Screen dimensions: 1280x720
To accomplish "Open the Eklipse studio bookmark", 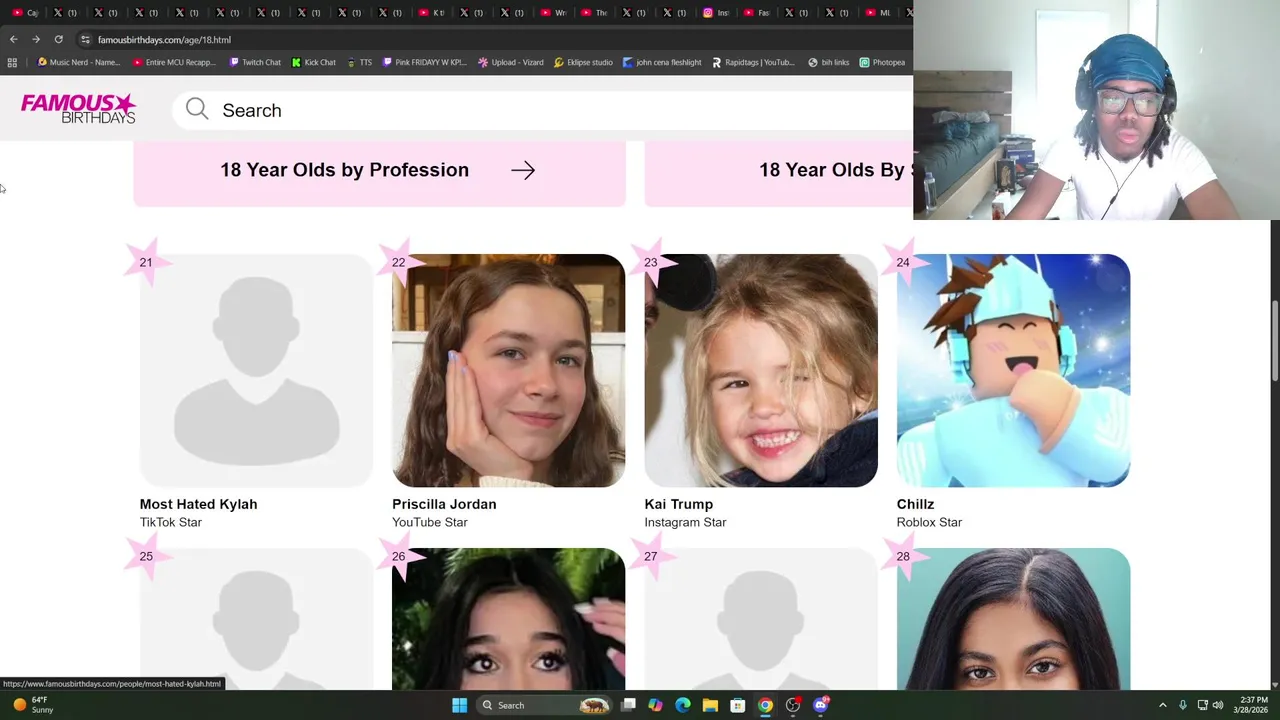I will [x=583, y=62].
